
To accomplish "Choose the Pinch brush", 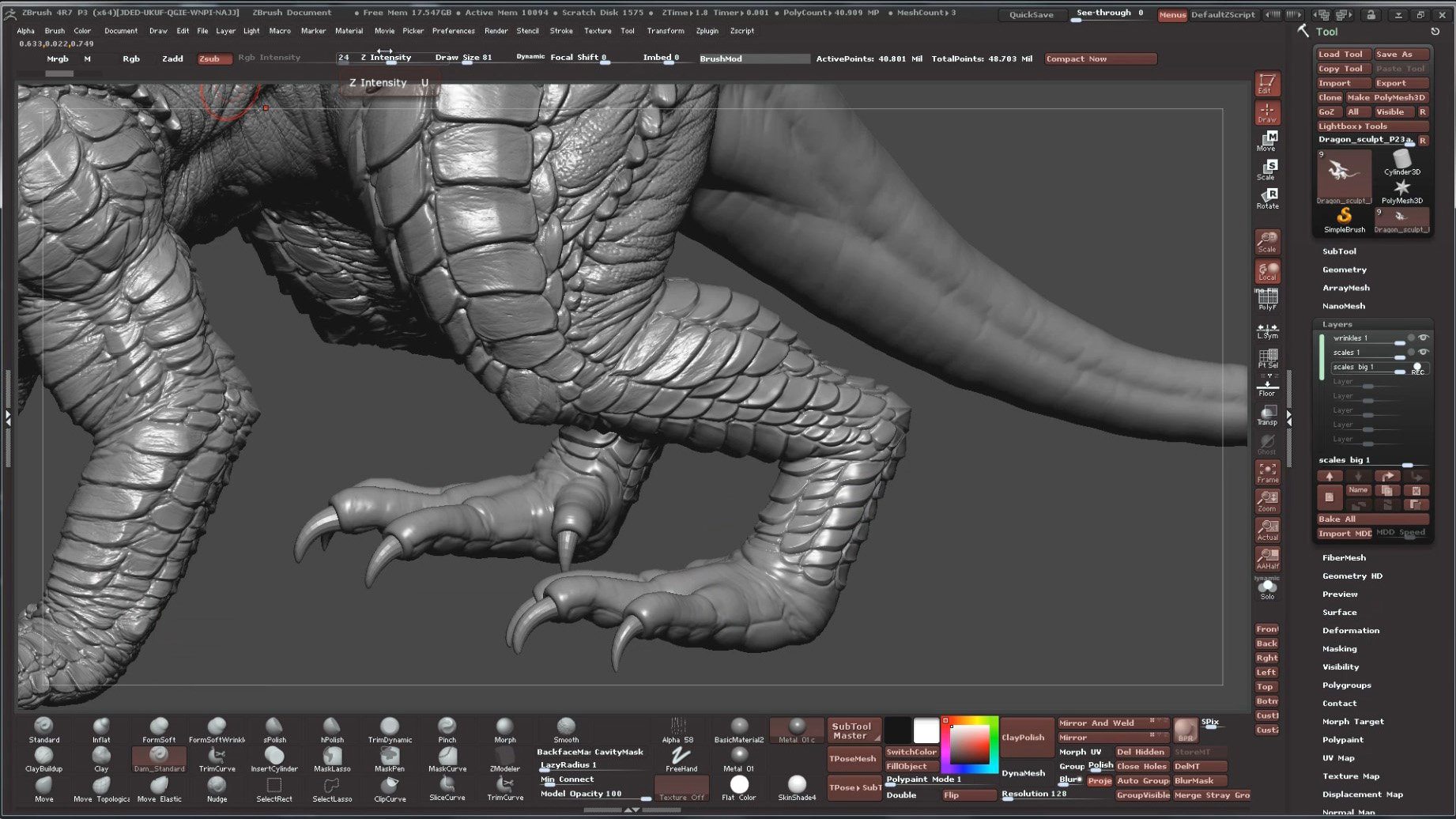I will click(x=447, y=730).
